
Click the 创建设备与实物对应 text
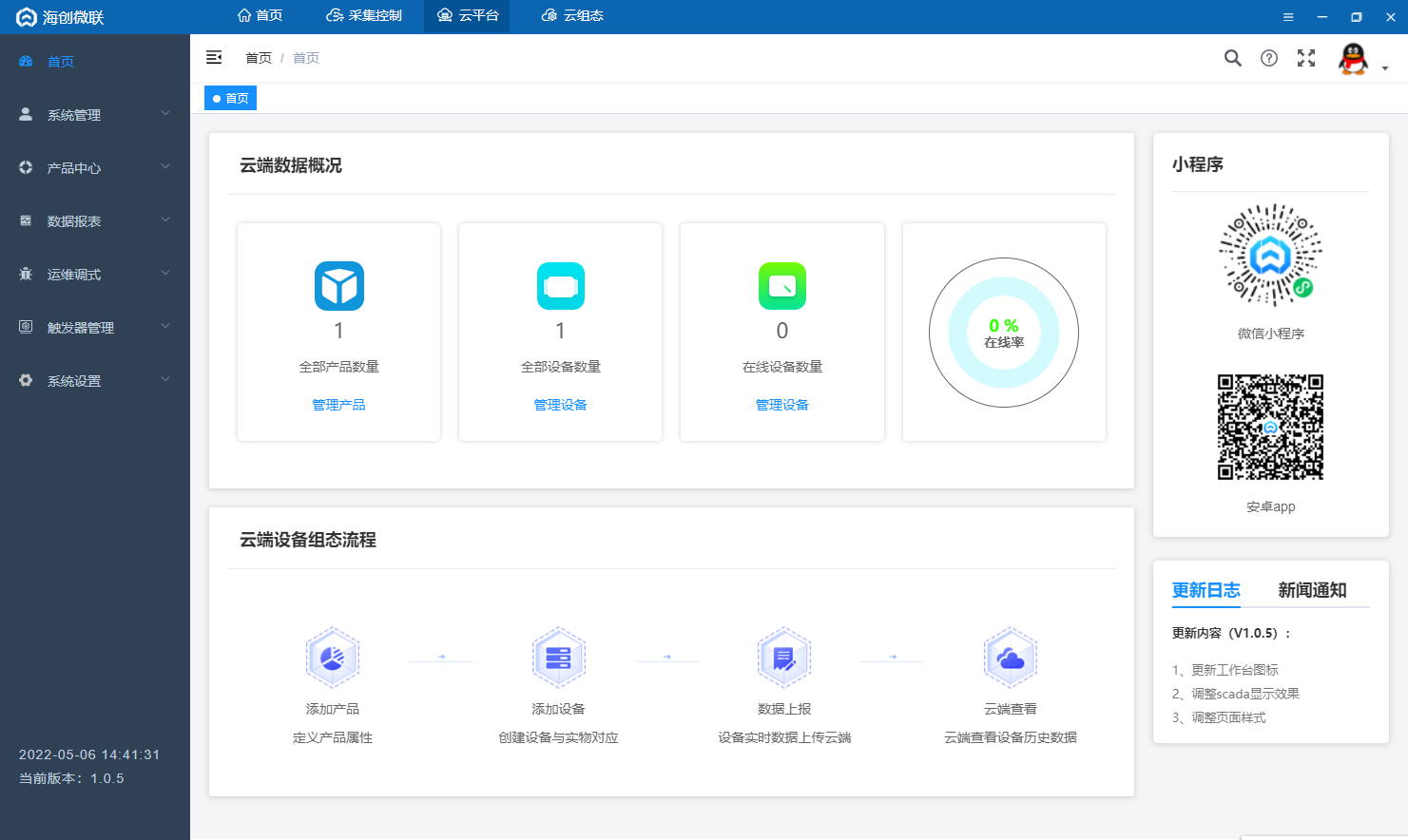click(x=559, y=737)
